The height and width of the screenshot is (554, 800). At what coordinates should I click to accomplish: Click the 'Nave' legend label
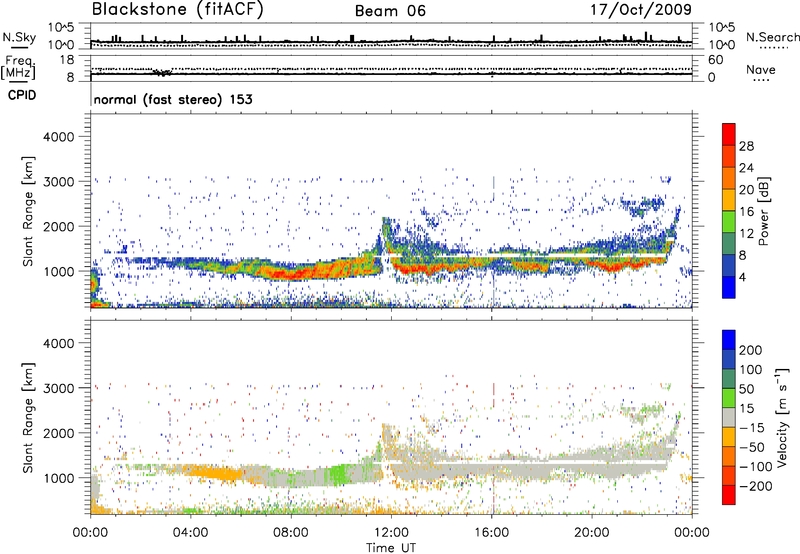click(761, 69)
